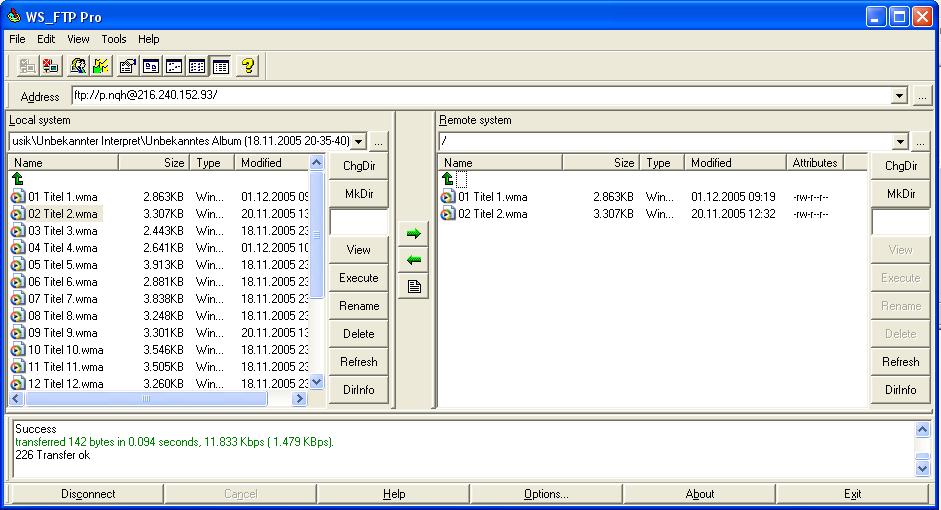Image resolution: width=941 pixels, height=510 pixels.
Task: Switch to list view toolbar button
Action: click(197, 66)
